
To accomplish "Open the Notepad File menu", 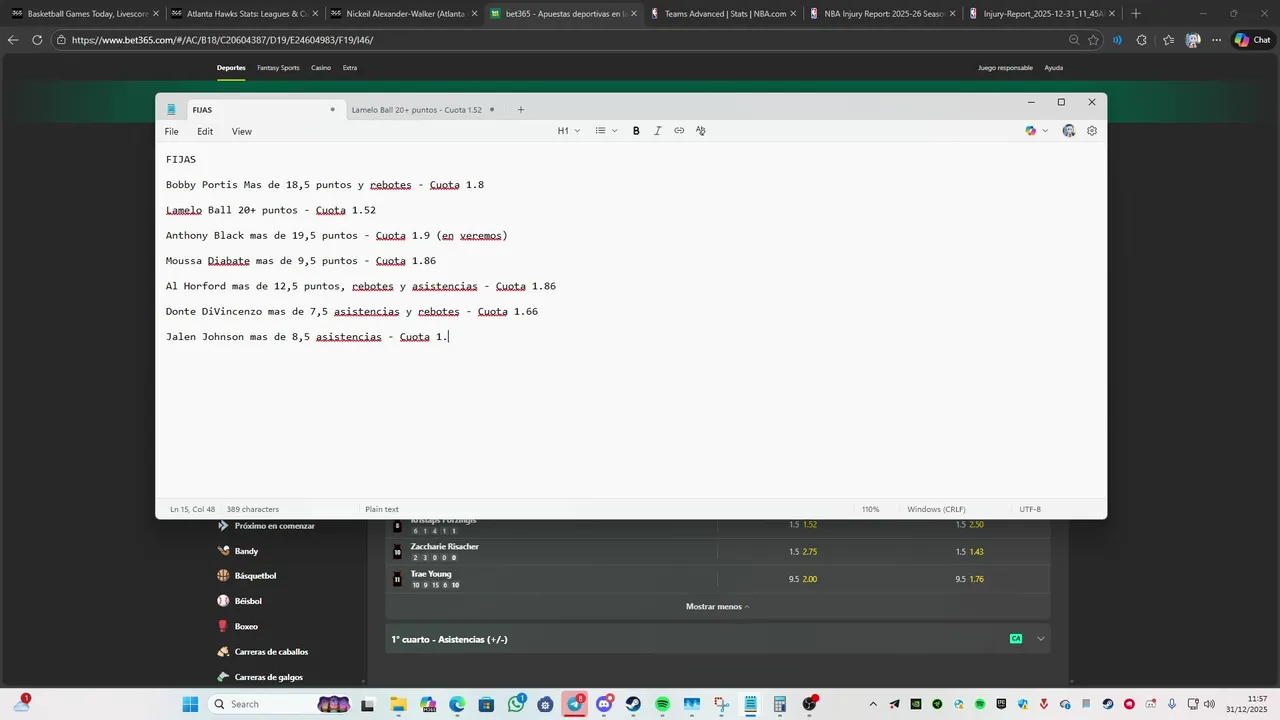I will coord(172,131).
